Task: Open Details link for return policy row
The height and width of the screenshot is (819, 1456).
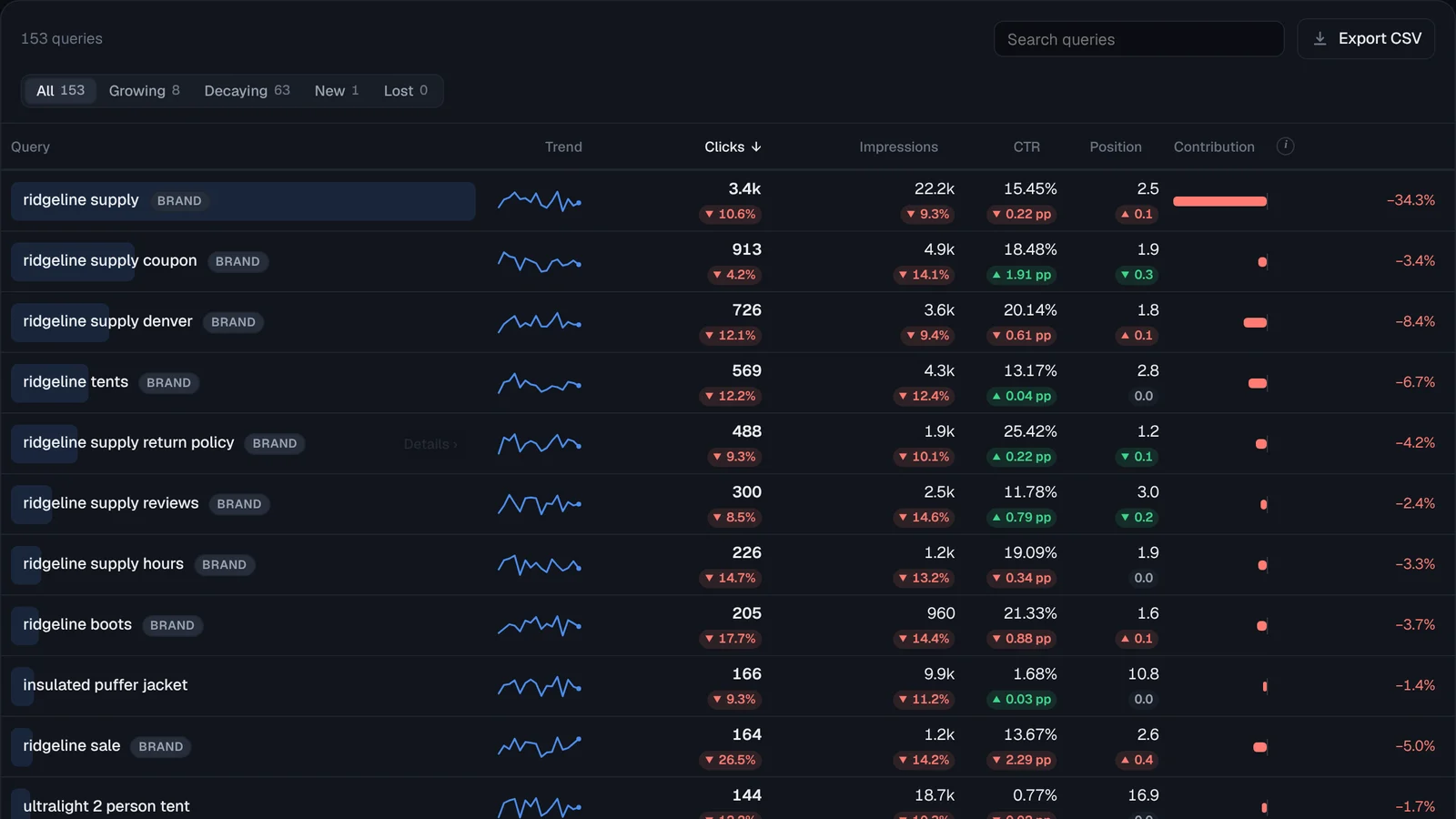Action: coord(430,444)
